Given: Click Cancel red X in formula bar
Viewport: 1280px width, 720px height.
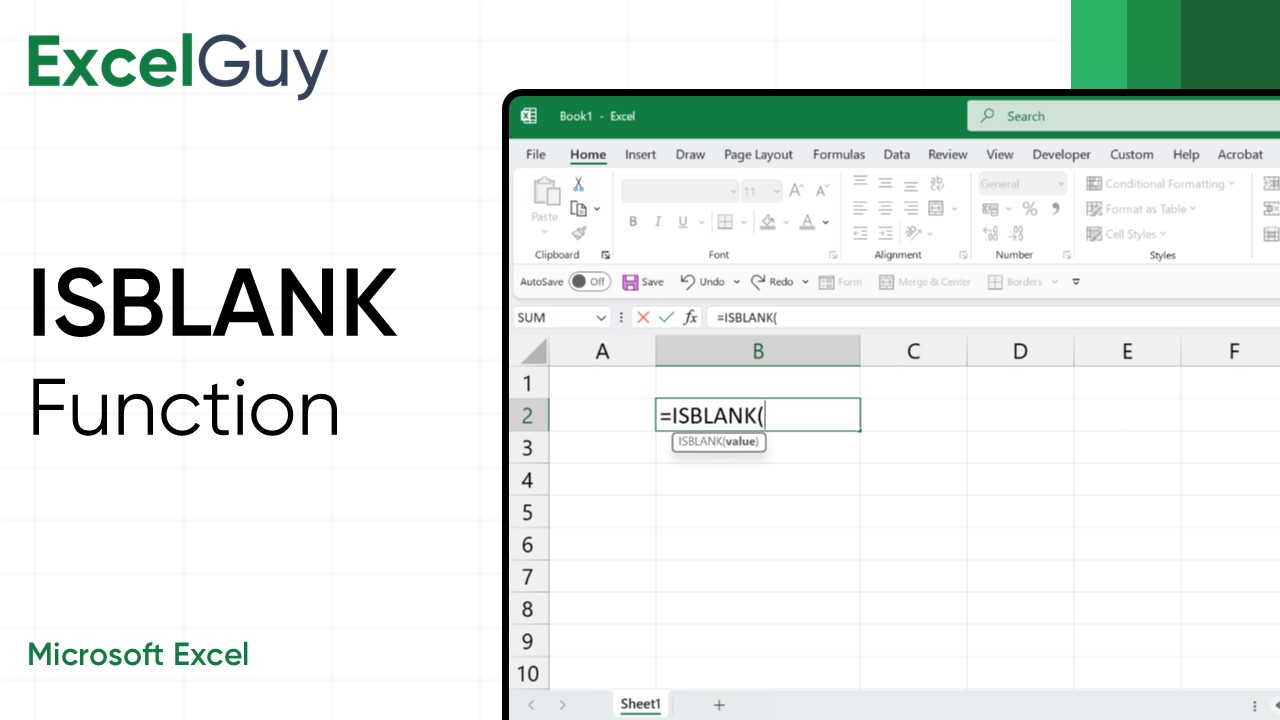Looking at the screenshot, I should pyautogui.click(x=643, y=317).
